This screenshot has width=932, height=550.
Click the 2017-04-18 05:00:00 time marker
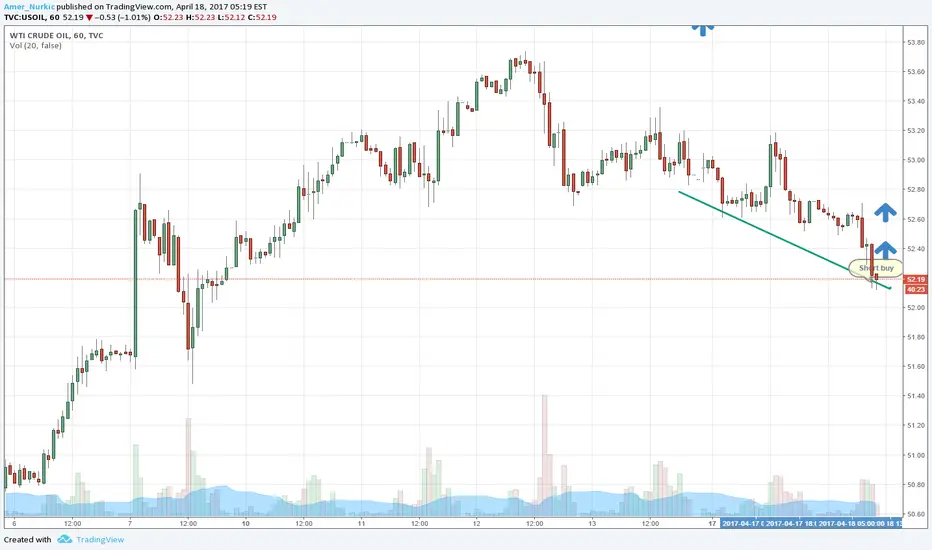(851, 524)
